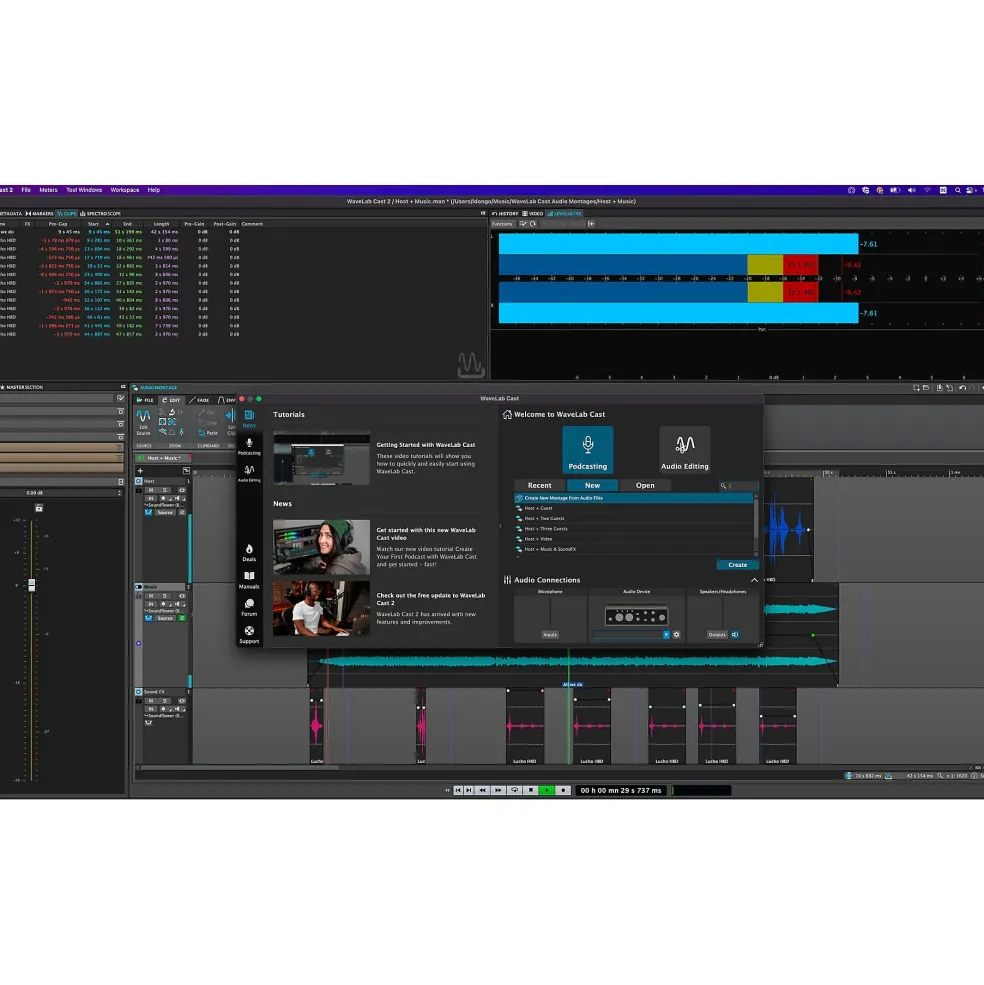The image size is (984, 985).
Task: Switch to the Recent tab
Action: point(540,485)
